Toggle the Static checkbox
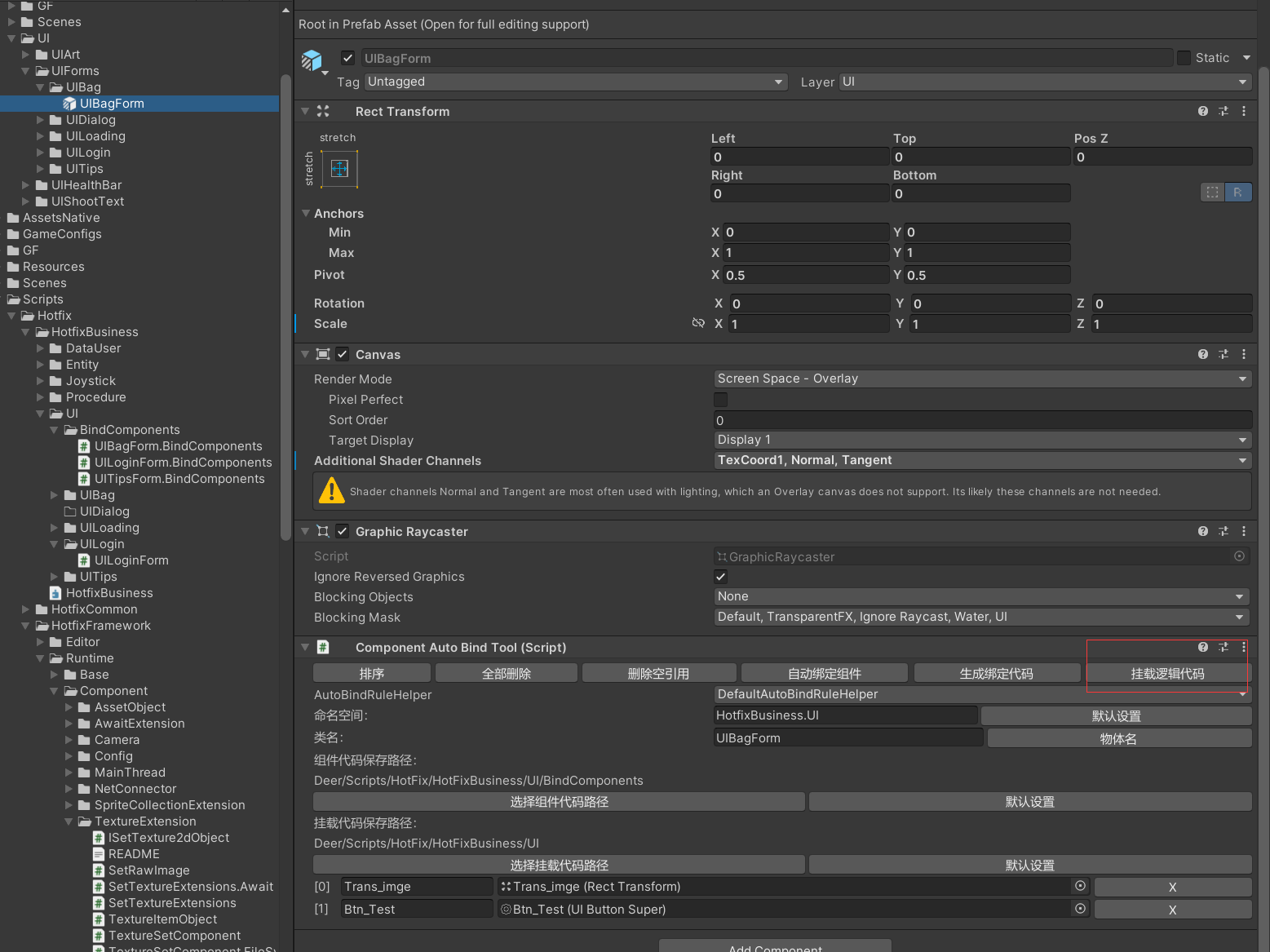This screenshot has height=952, width=1270. (x=1184, y=58)
